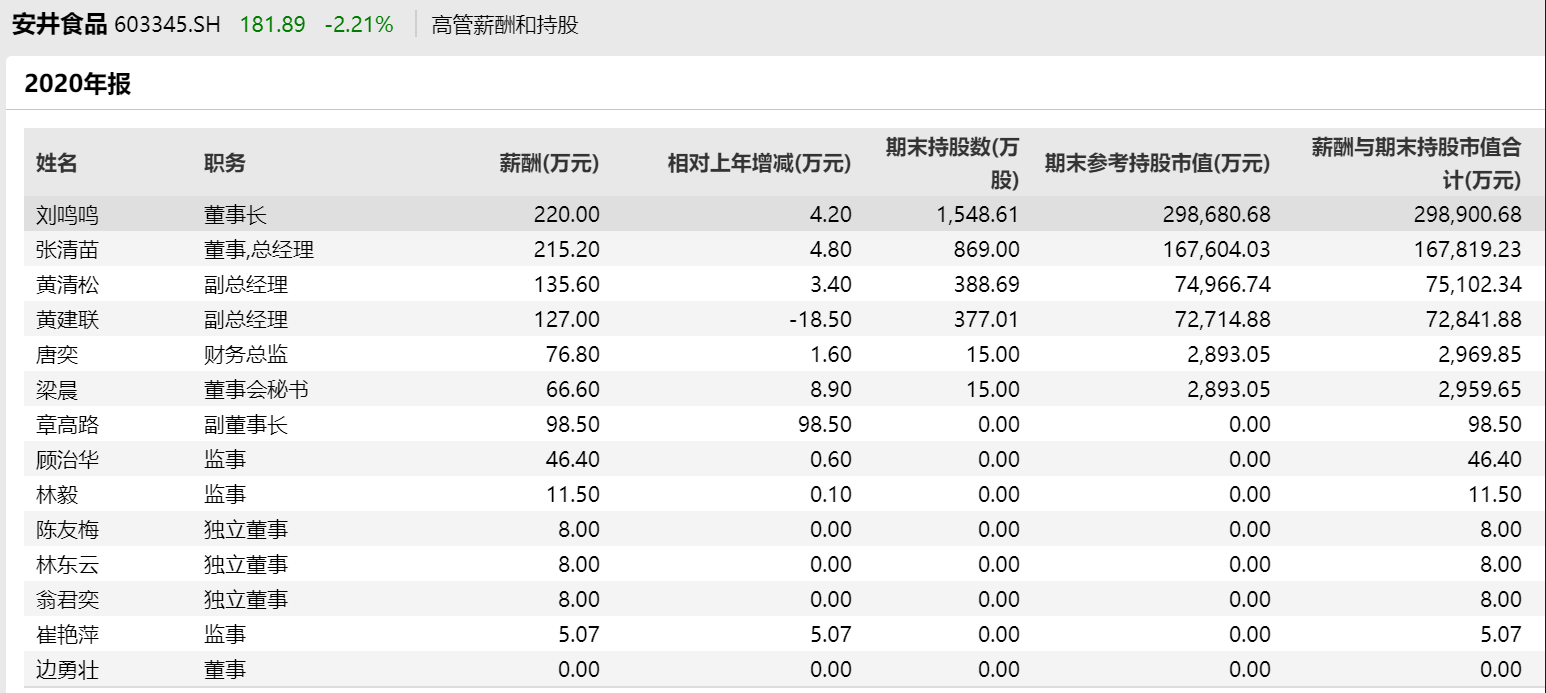Click executive name 张清苗

(x=68, y=249)
